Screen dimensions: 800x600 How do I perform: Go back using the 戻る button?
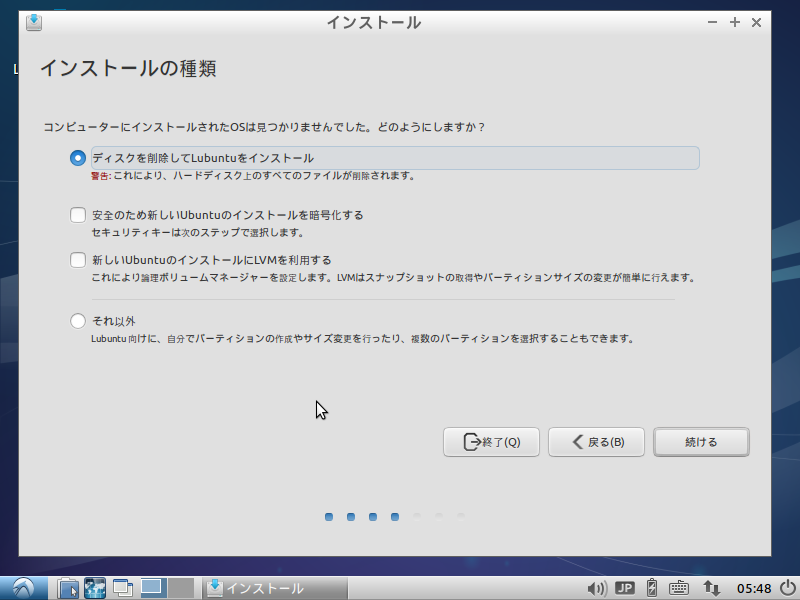point(596,442)
